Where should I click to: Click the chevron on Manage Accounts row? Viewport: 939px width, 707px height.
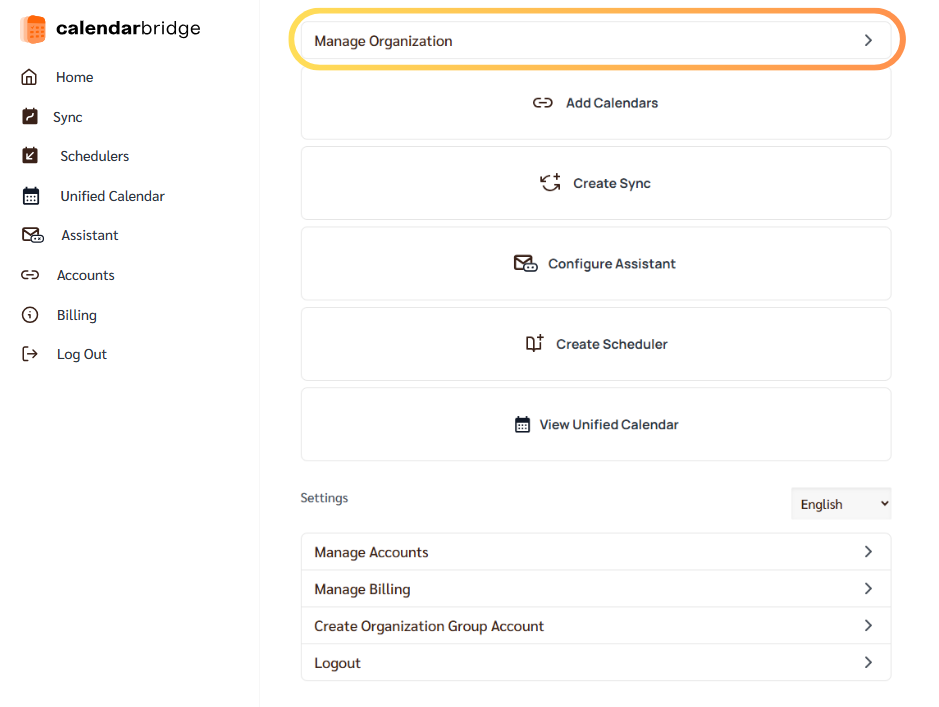868,551
